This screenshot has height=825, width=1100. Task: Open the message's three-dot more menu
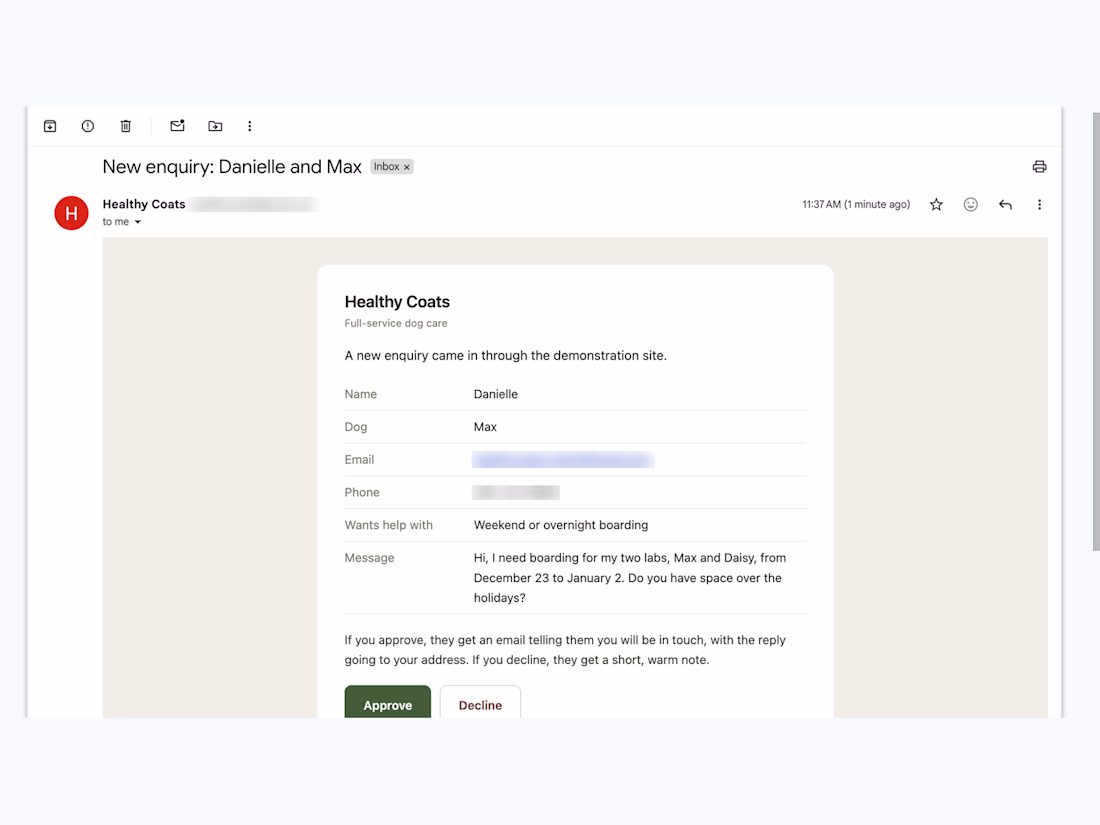click(x=1039, y=205)
